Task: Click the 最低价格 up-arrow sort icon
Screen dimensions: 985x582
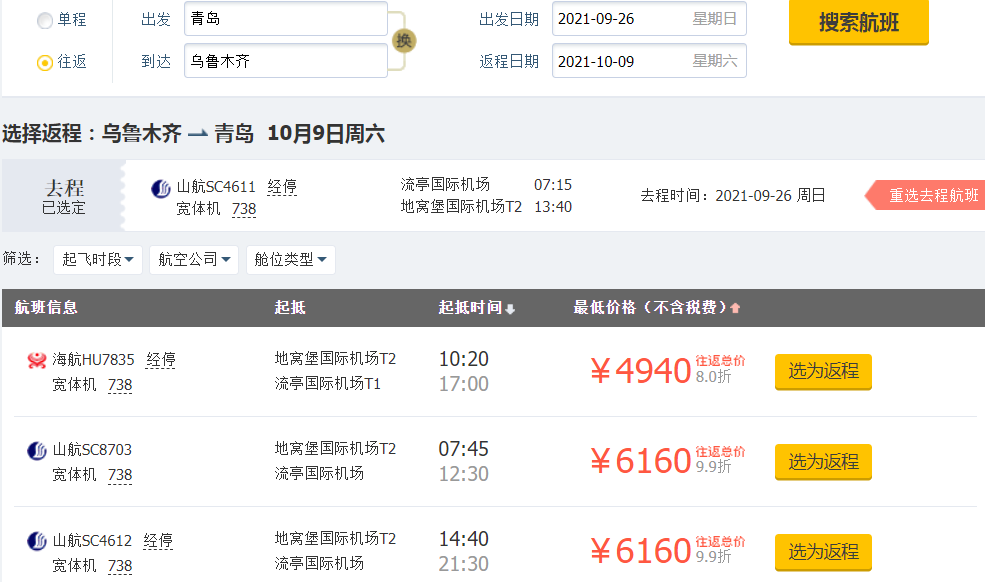Action: (735, 308)
